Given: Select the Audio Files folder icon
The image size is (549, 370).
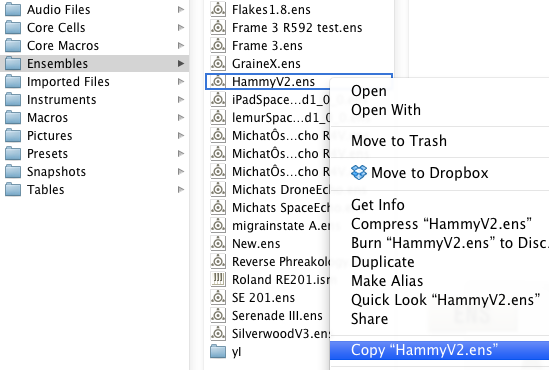Looking at the screenshot, I should (13, 9).
